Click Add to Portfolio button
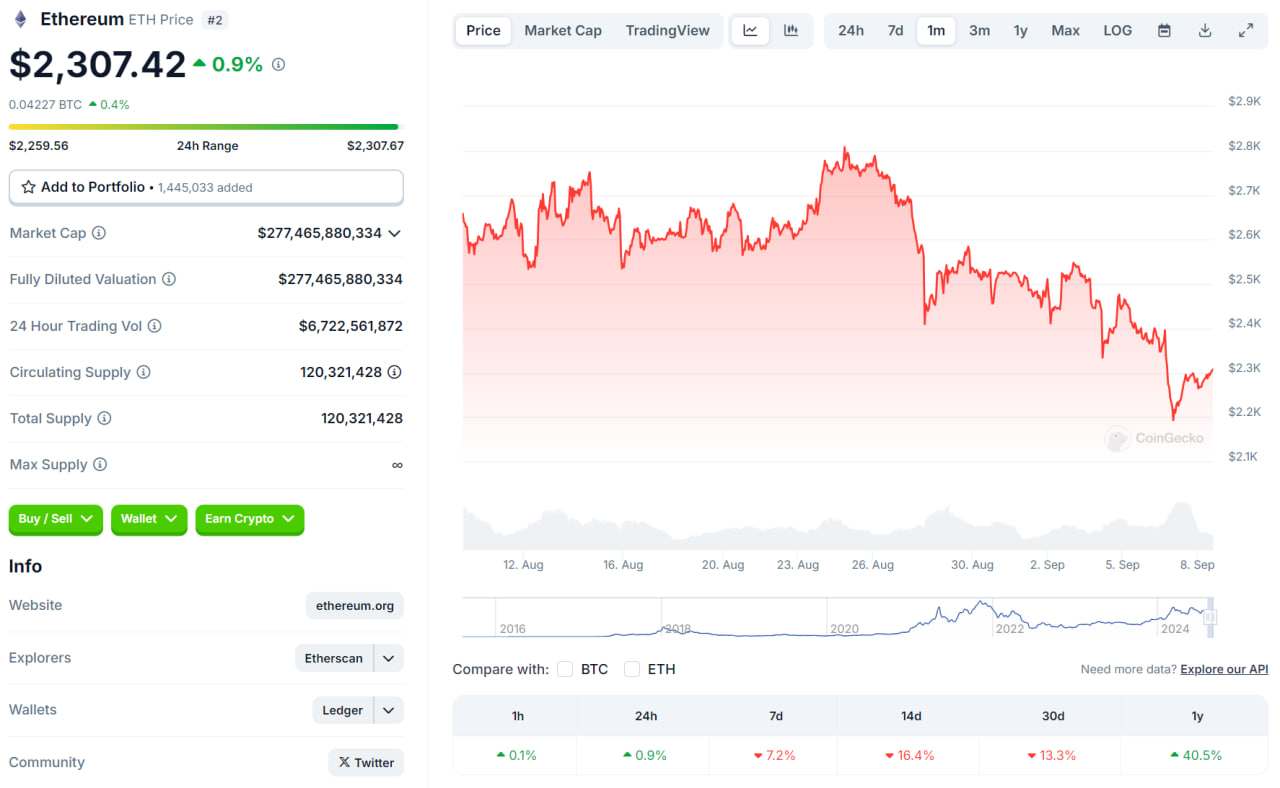The image size is (1280, 788). pos(206,187)
